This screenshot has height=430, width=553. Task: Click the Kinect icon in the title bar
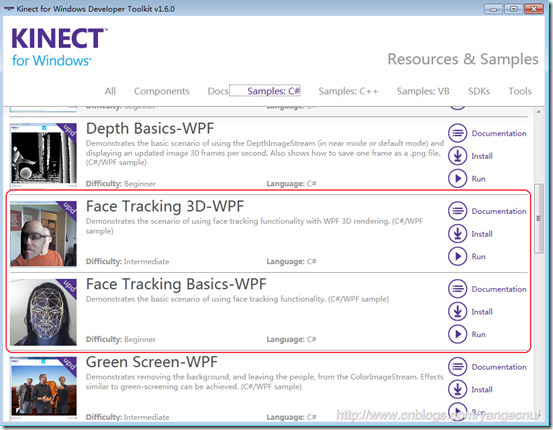pos(9,8)
